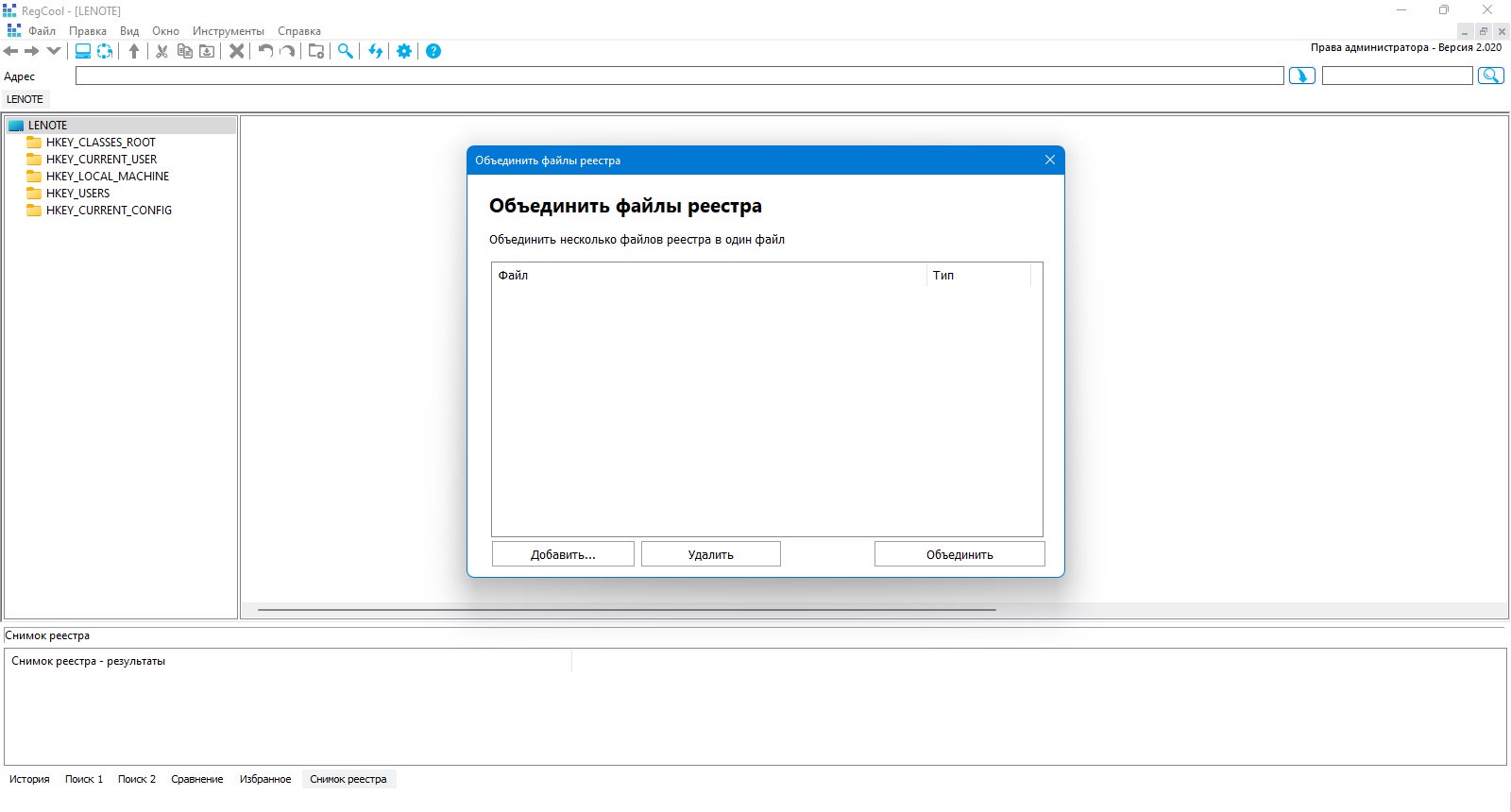The image size is (1511, 812).
Task: Select the HKEY_USERS key
Action: click(x=77, y=194)
